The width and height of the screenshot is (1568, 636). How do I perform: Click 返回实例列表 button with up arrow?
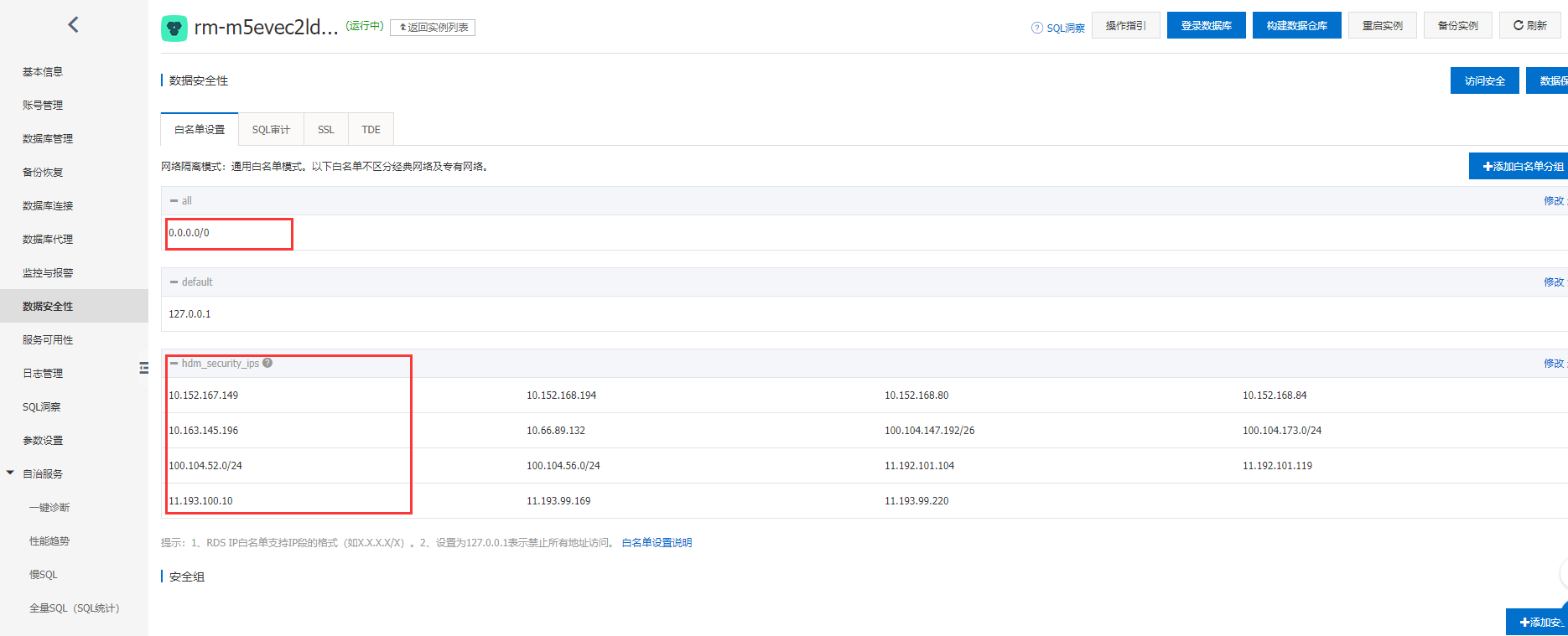tap(433, 28)
